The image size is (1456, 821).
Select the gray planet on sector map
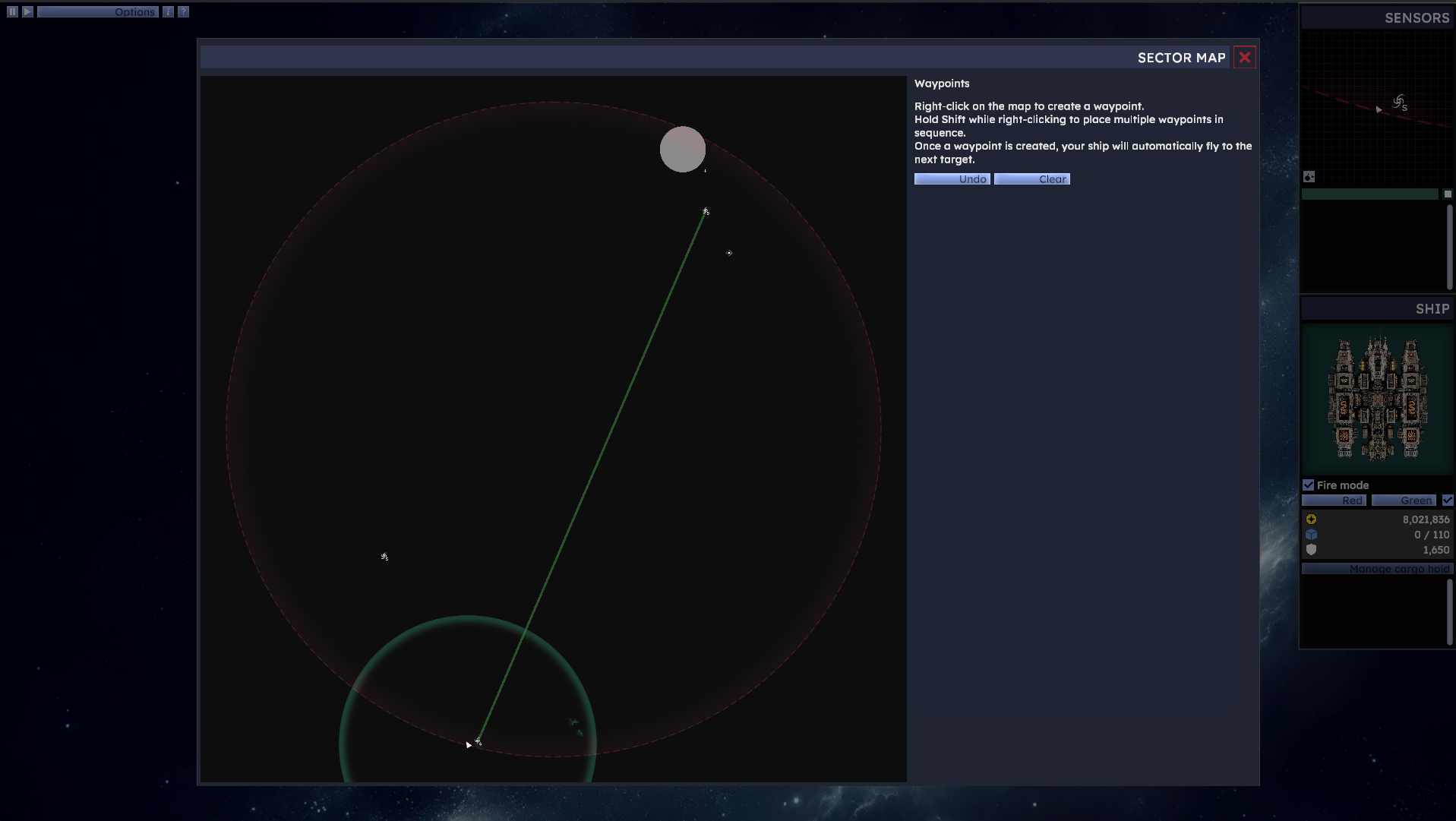[x=682, y=149]
